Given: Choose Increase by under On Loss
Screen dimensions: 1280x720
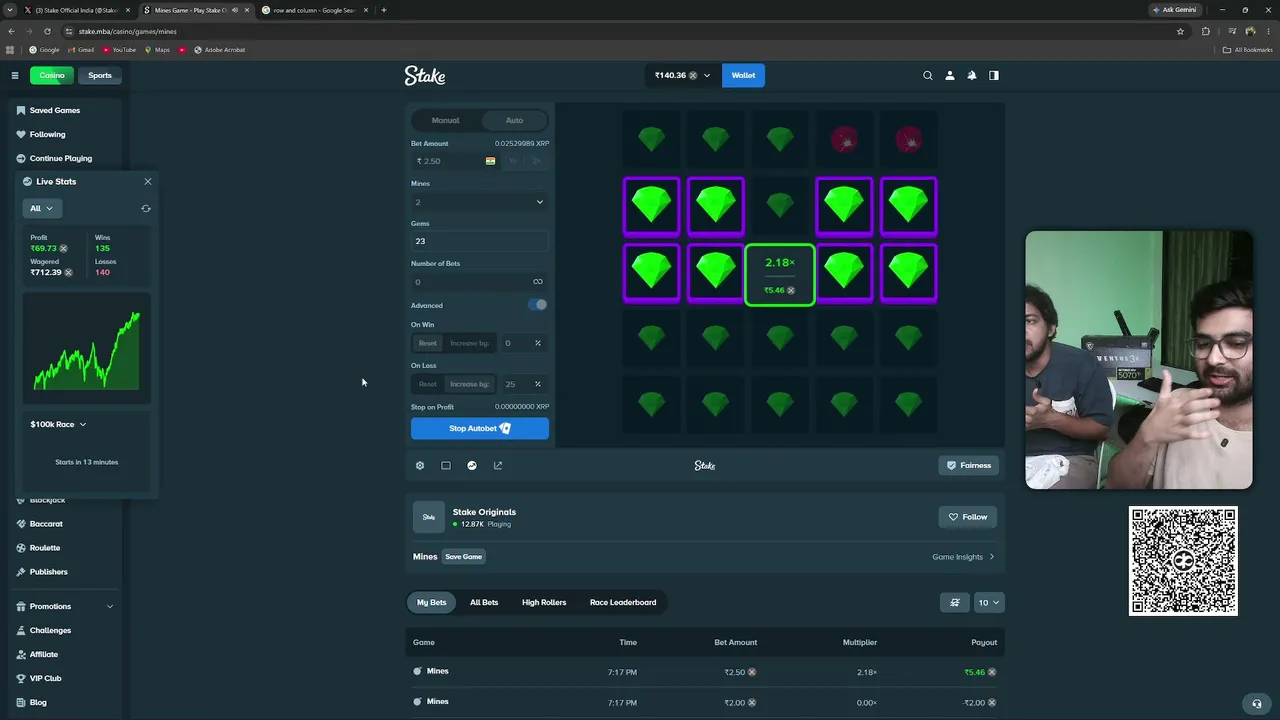Looking at the screenshot, I should (x=469, y=384).
